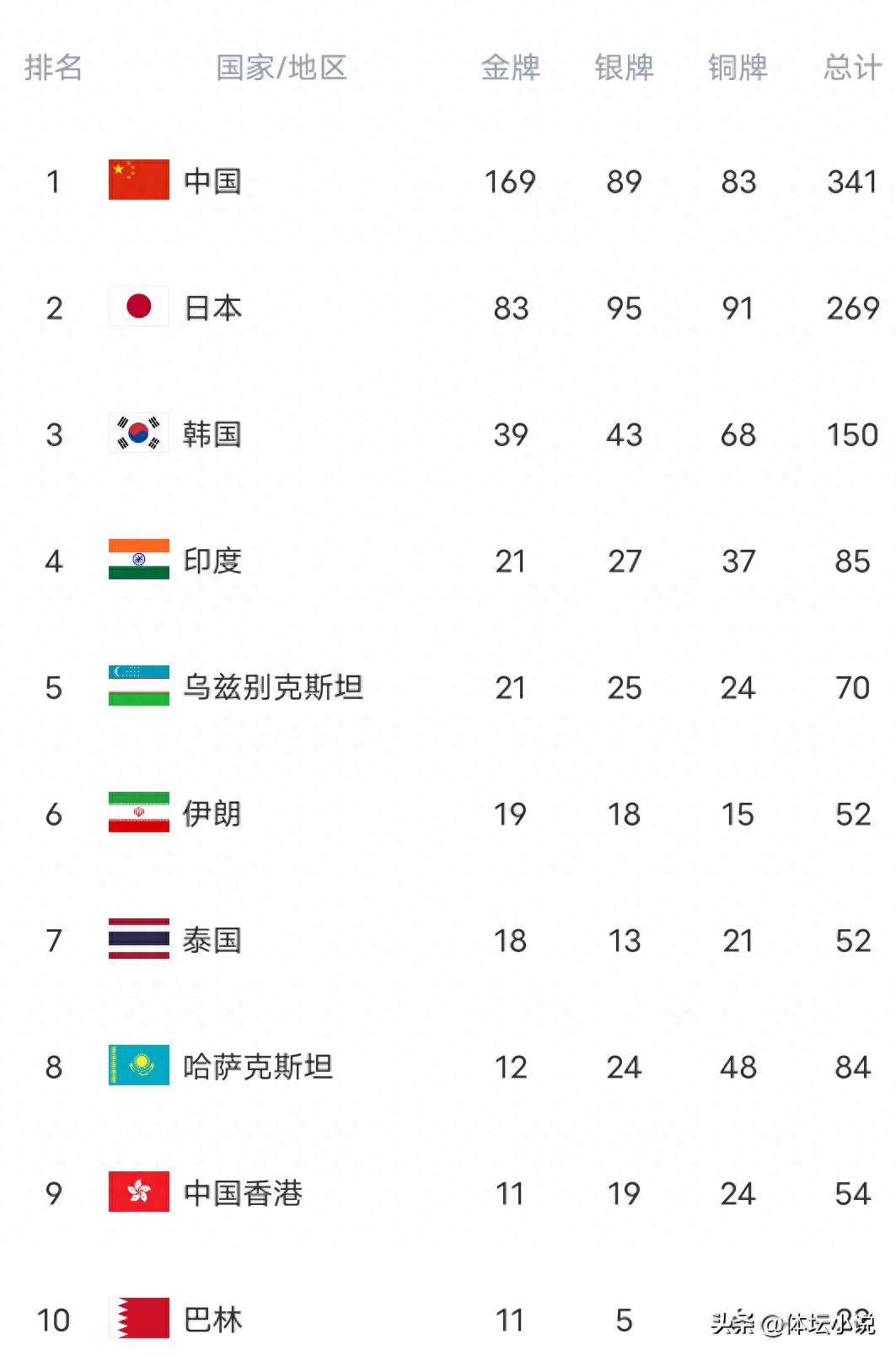Click the Thailand flag icon
This screenshot has height=1356, width=896.
[139, 939]
